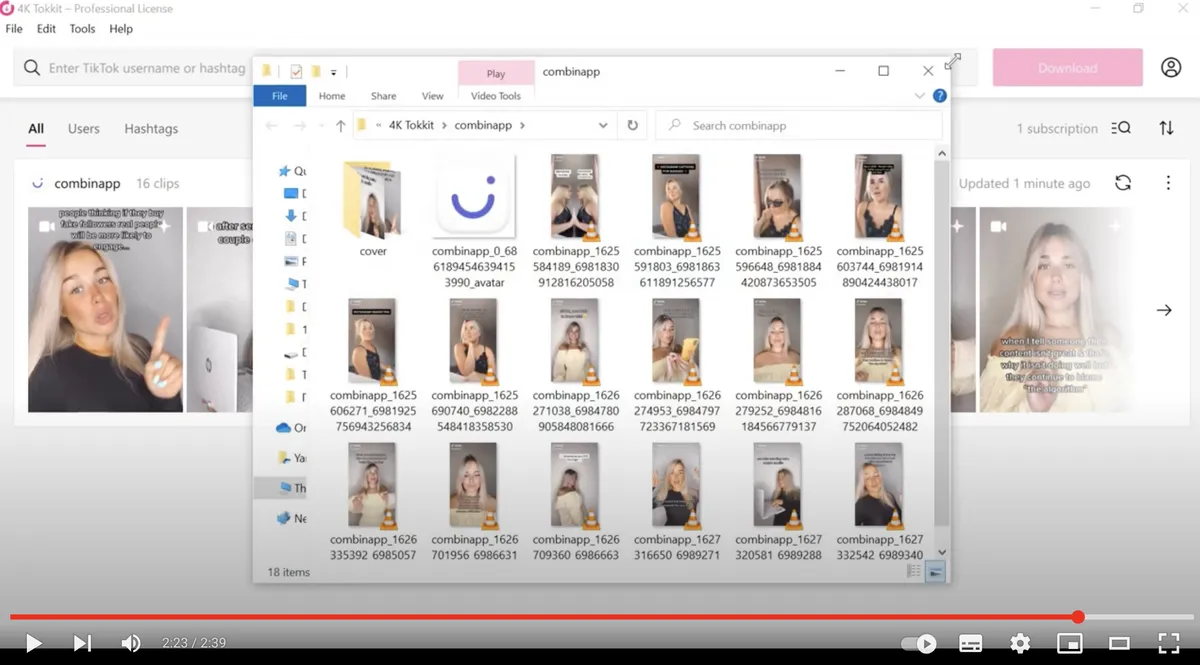Image resolution: width=1200 pixels, height=665 pixels.
Task: Open View tab in Explorer ribbon
Action: point(433,96)
